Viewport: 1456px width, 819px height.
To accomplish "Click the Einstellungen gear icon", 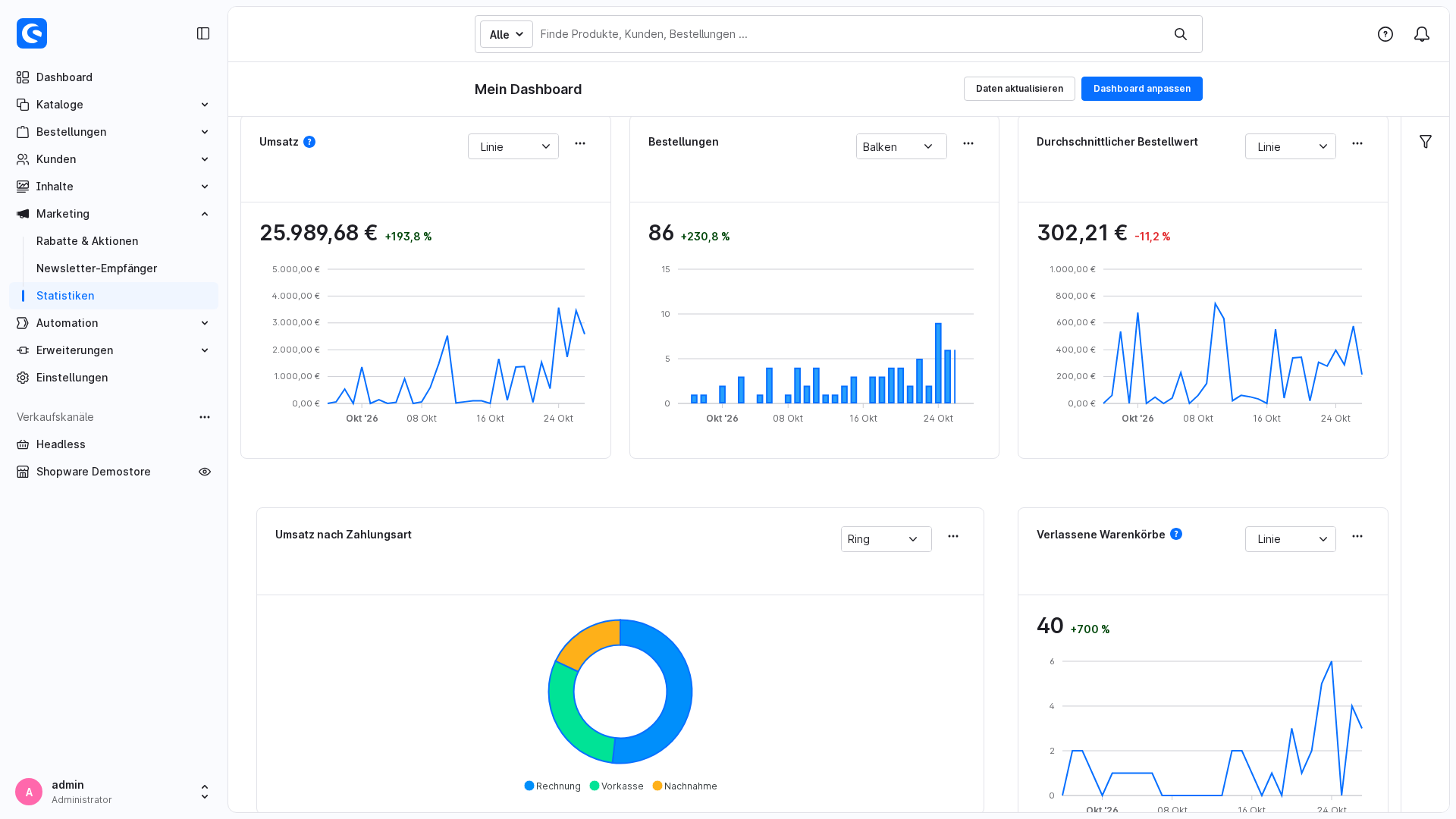I will 23,378.
